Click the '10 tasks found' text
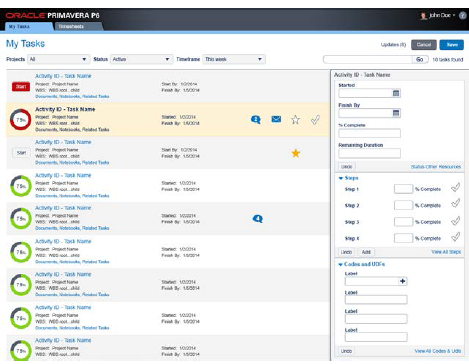Screen dimensions: 469x364 pyautogui.click(x=448, y=59)
